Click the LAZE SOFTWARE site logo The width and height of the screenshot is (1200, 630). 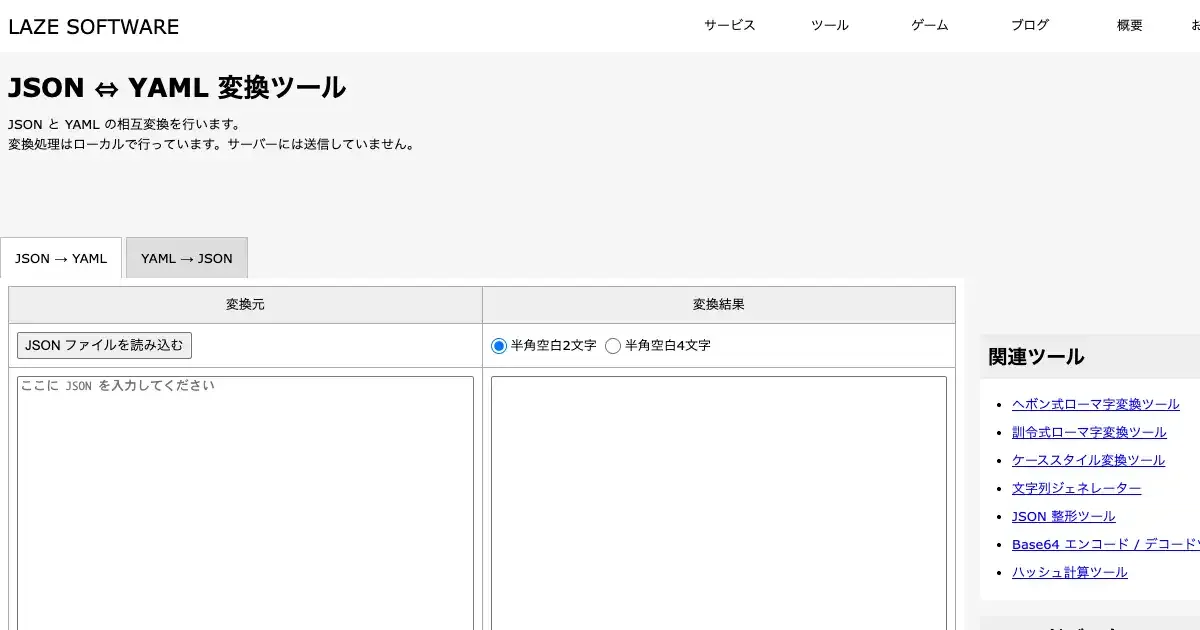(94, 27)
